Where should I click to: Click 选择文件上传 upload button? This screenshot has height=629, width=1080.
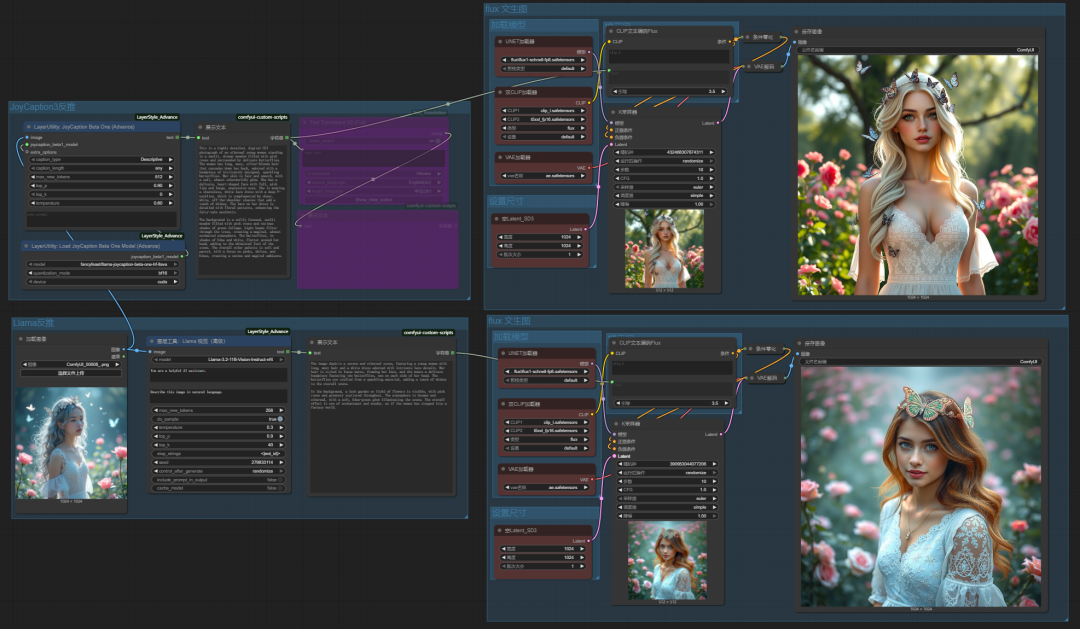click(71, 373)
